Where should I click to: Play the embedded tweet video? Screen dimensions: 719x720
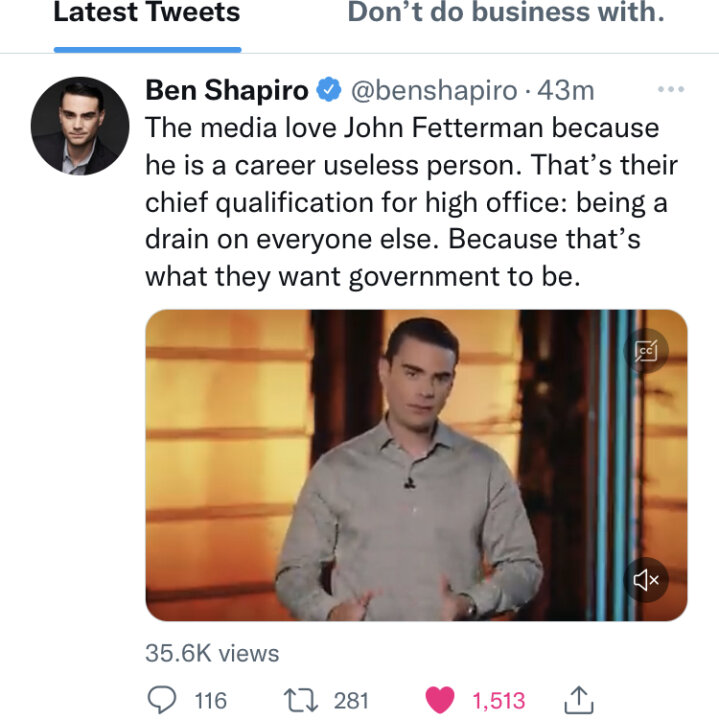coord(416,465)
